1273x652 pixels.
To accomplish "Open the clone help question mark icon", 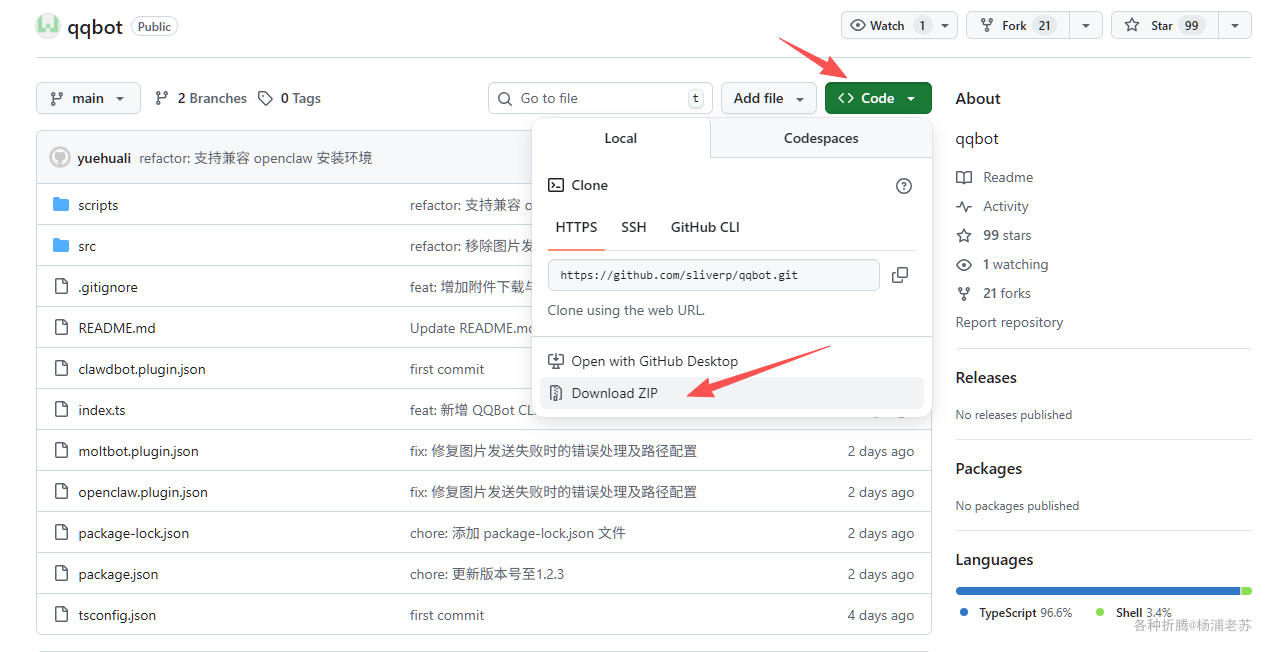I will (904, 186).
